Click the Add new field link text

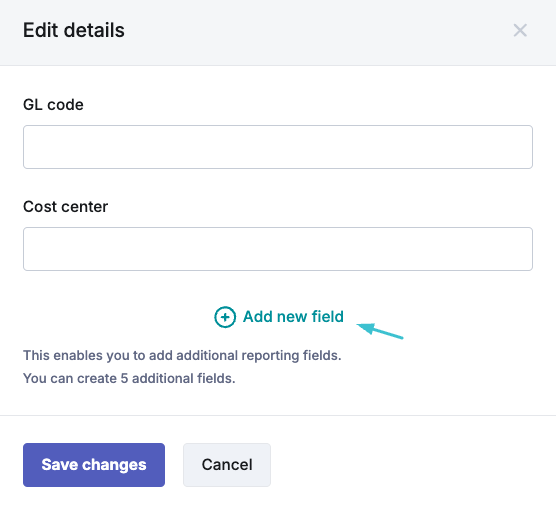tap(293, 316)
